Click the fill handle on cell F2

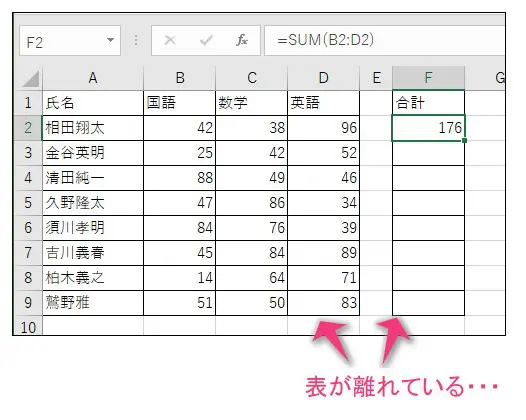pos(464,140)
